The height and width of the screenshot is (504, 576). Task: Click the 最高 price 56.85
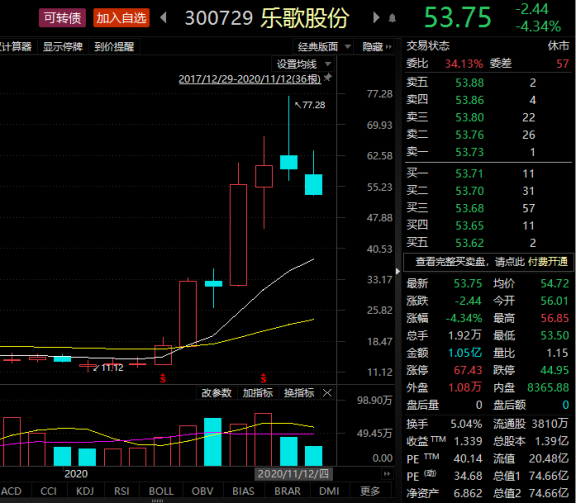(x=554, y=318)
